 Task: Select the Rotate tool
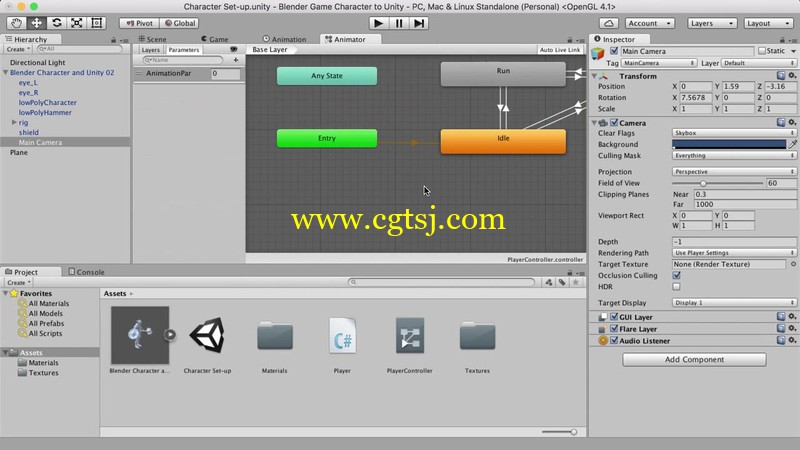pyautogui.click(x=57, y=23)
